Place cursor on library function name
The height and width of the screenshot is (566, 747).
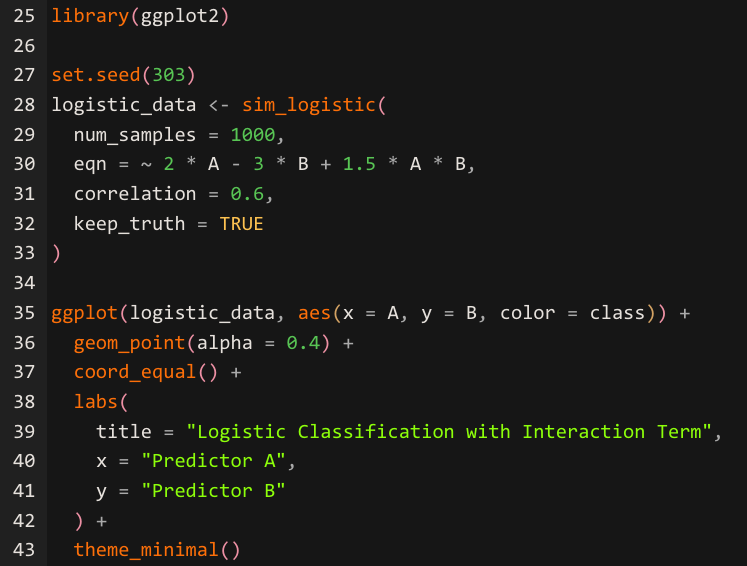(x=90, y=16)
